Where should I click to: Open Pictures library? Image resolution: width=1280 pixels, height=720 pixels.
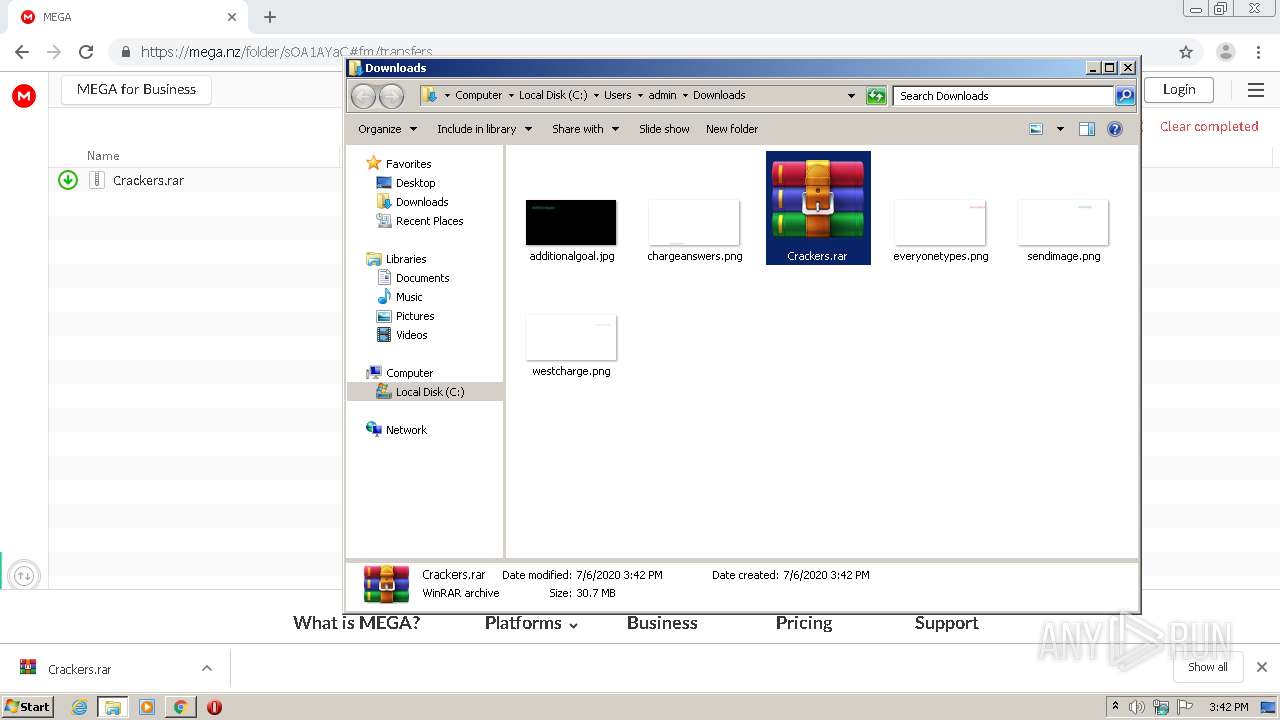click(415, 316)
